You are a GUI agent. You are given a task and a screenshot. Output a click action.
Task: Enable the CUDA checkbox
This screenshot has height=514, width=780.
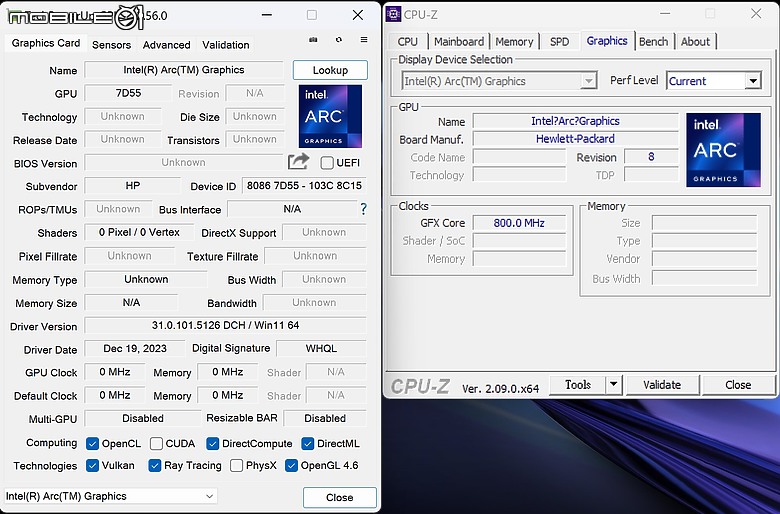tap(156, 443)
